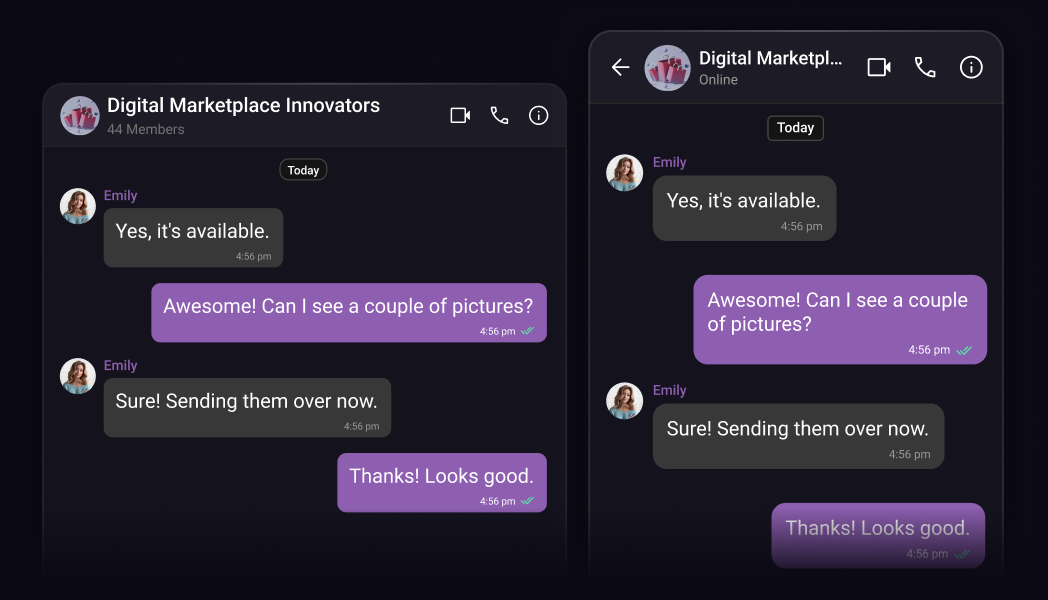Select the 'Today' date separator on the left chat
Image resolution: width=1048 pixels, height=600 pixels.
click(x=303, y=169)
